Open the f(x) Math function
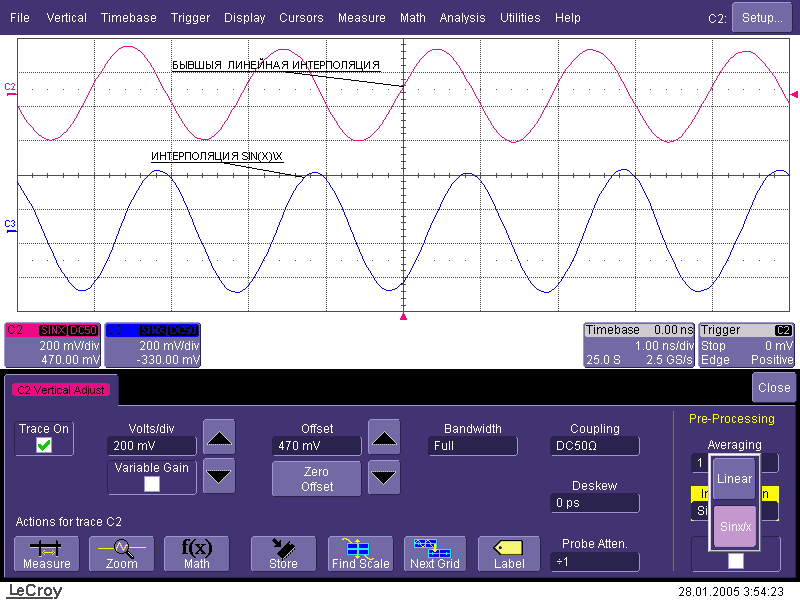This screenshot has height=600, width=800. pyautogui.click(x=196, y=553)
